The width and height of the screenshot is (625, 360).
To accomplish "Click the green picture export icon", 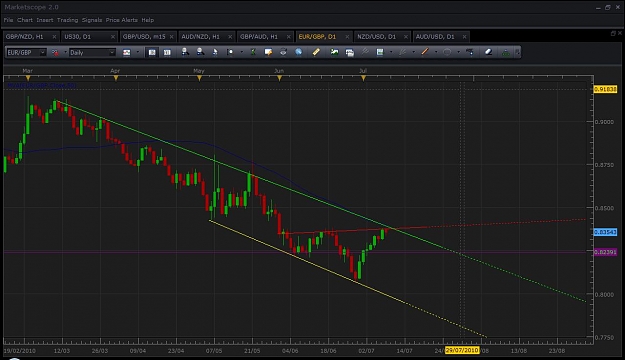I will tap(334, 52).
